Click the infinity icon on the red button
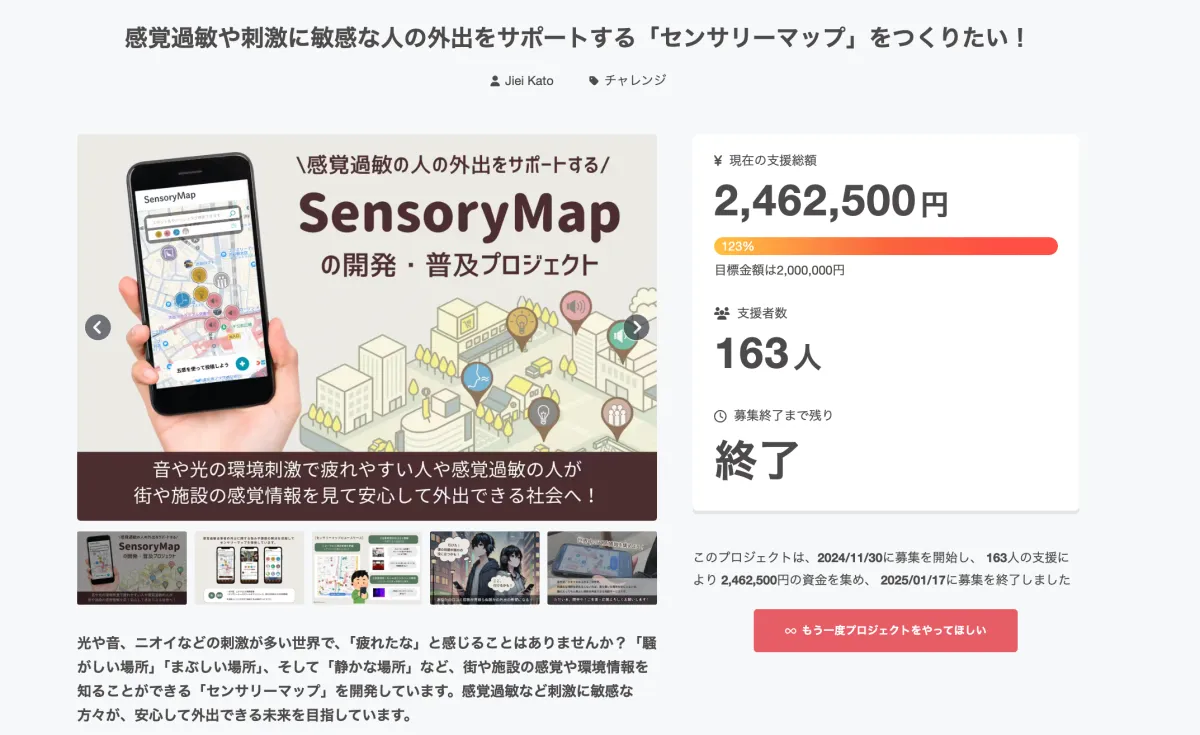This screenshot has height=735, width=1200. click(790, 631)
